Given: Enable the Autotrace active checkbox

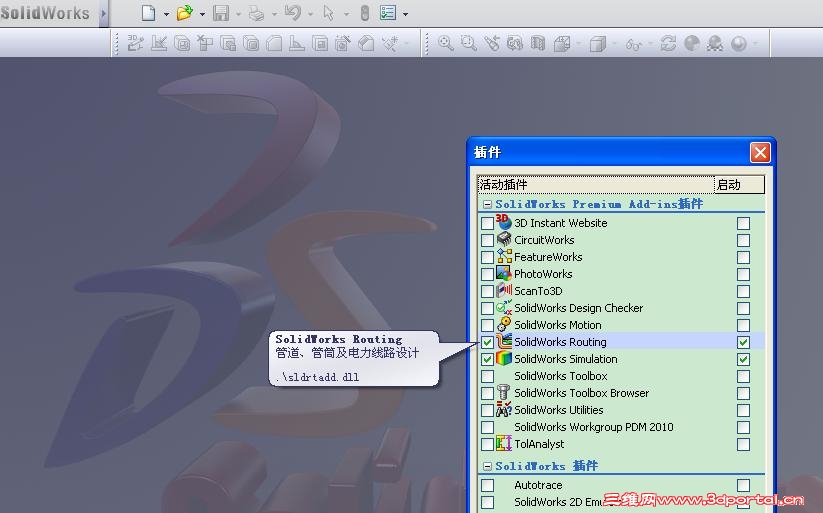Looking at the screenshot, I should point(488,485).
